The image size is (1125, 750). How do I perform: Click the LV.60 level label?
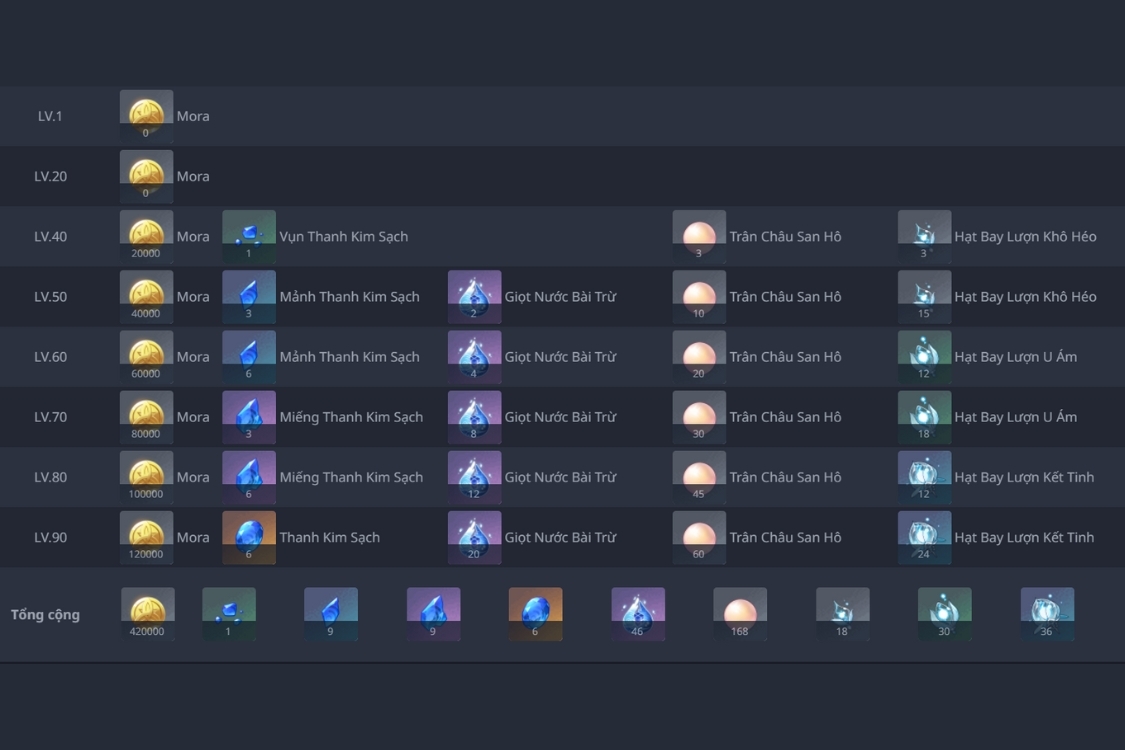pyautogui.click(x=50, y=357)
